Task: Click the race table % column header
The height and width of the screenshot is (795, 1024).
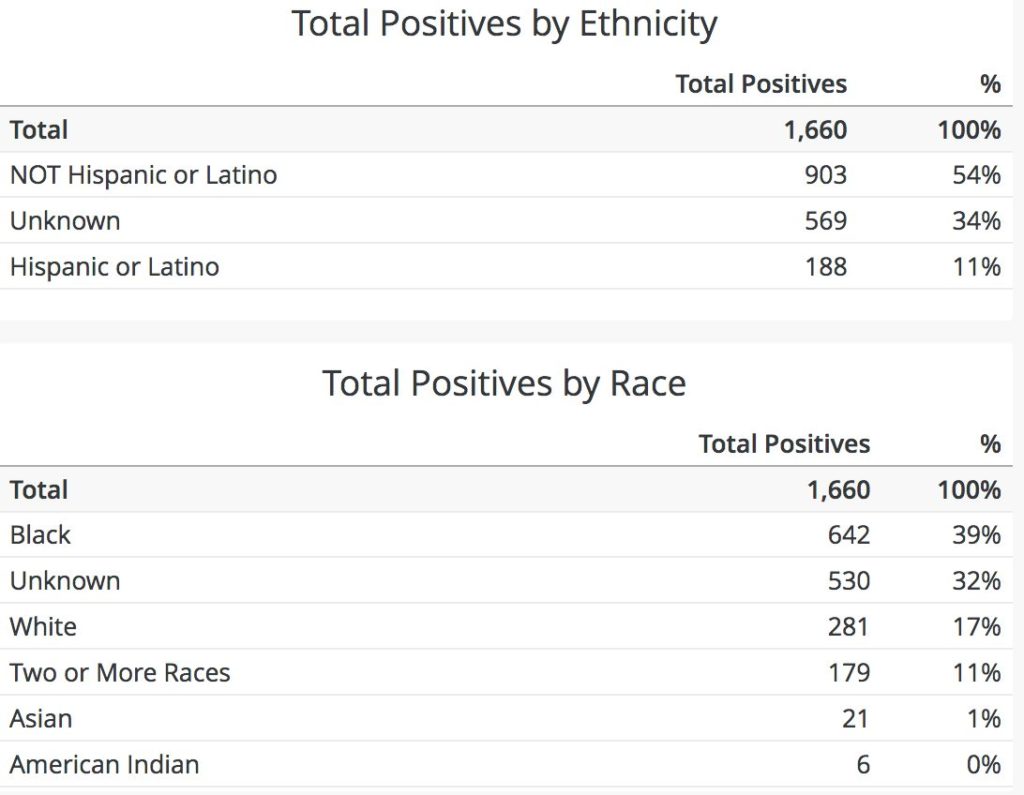Action: pyautogui.click(x=990, y=444)
